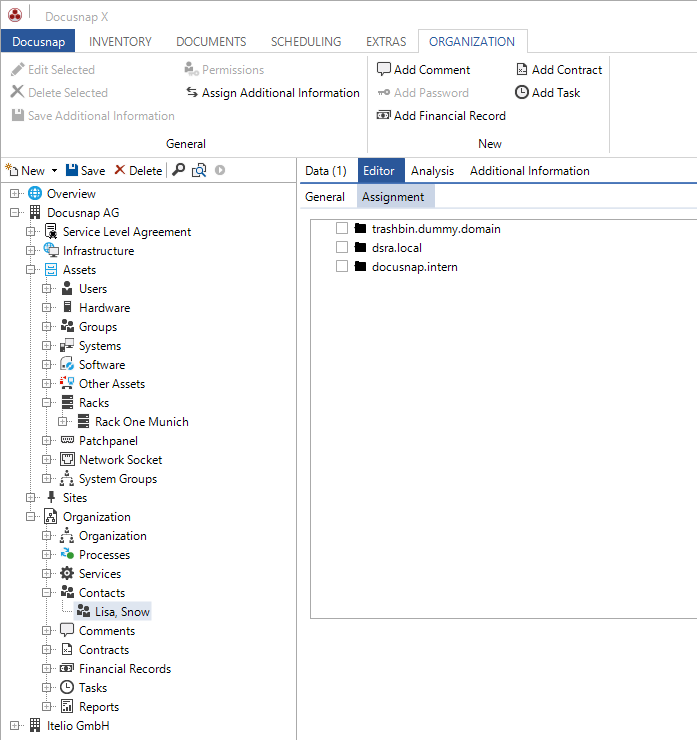
Task: Click the Network Socket icon
Action: [x=67, y=459]
